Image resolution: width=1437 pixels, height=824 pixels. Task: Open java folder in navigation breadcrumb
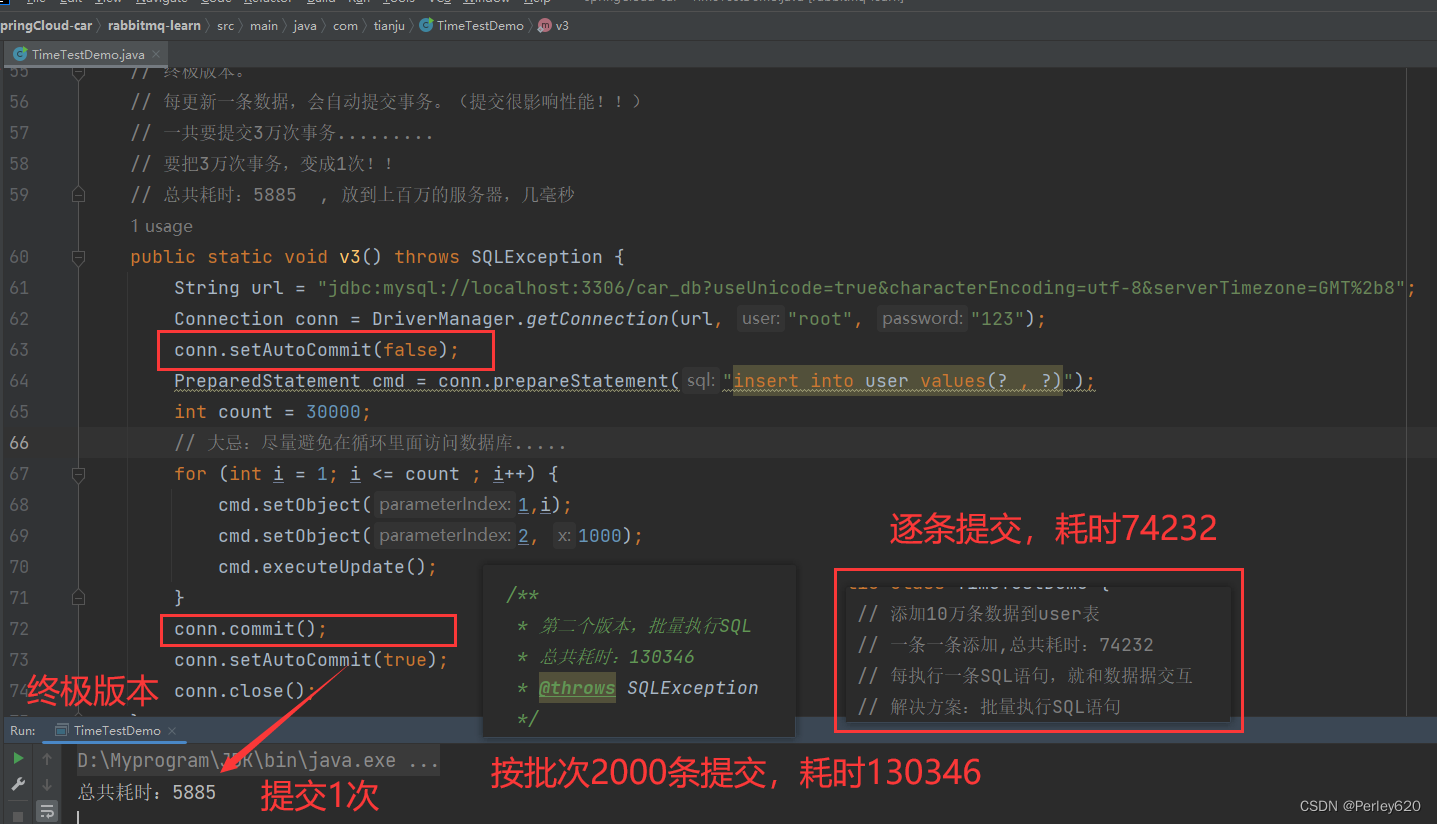305,25
